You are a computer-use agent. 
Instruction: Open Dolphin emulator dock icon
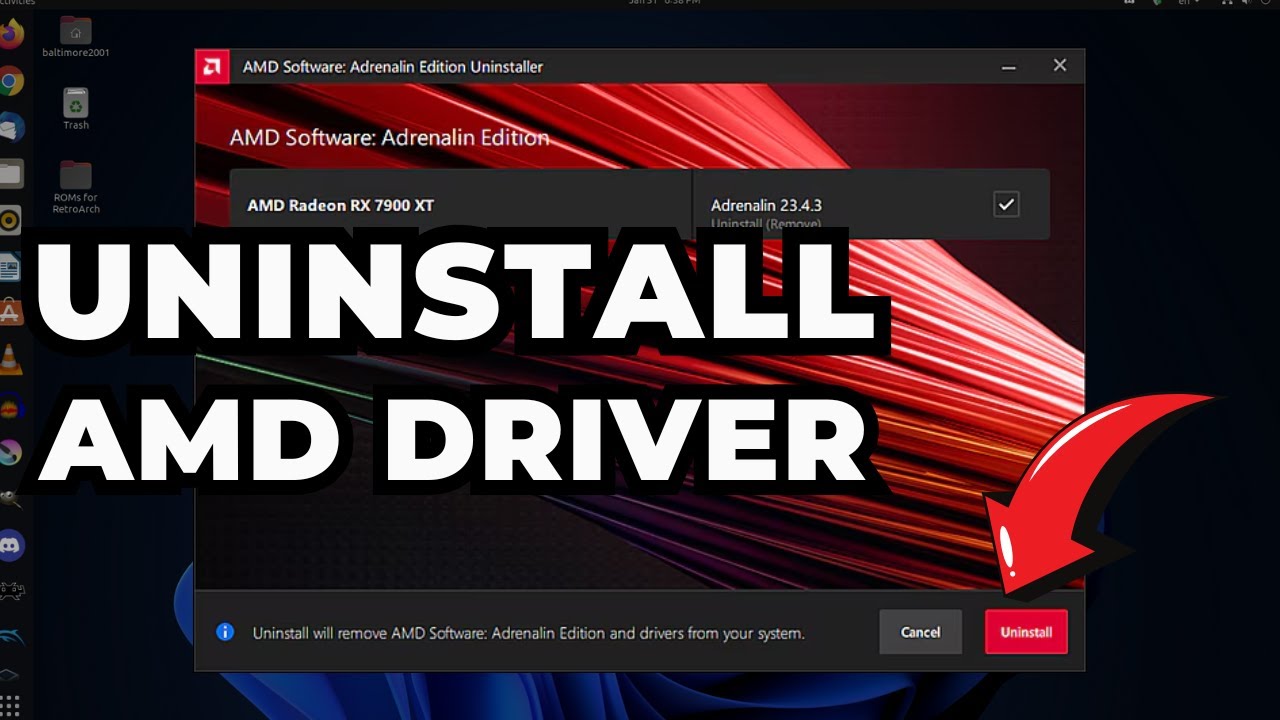11,637
